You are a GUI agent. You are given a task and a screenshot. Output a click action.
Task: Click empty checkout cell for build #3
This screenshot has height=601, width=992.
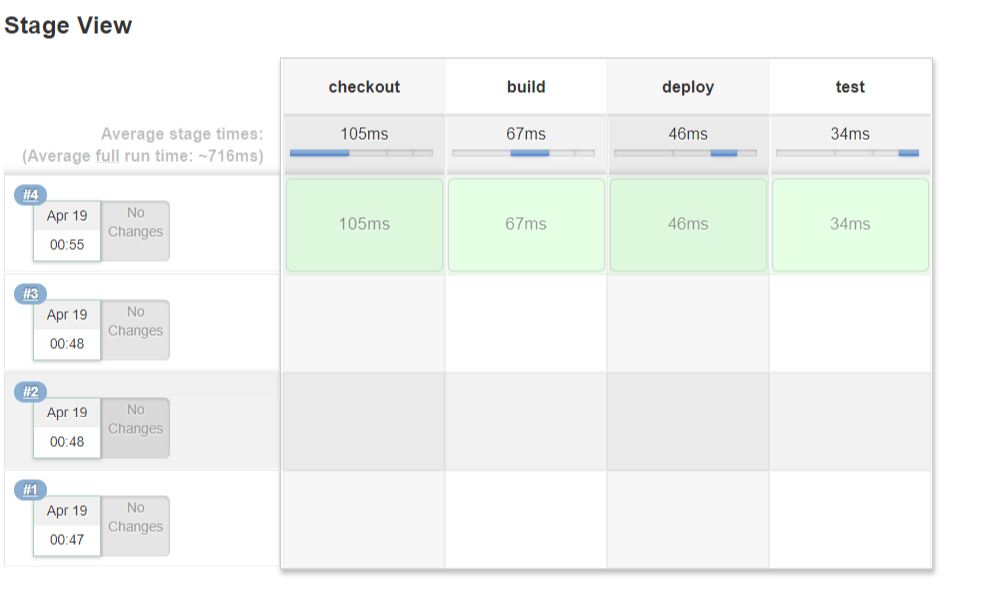(364, 323)
